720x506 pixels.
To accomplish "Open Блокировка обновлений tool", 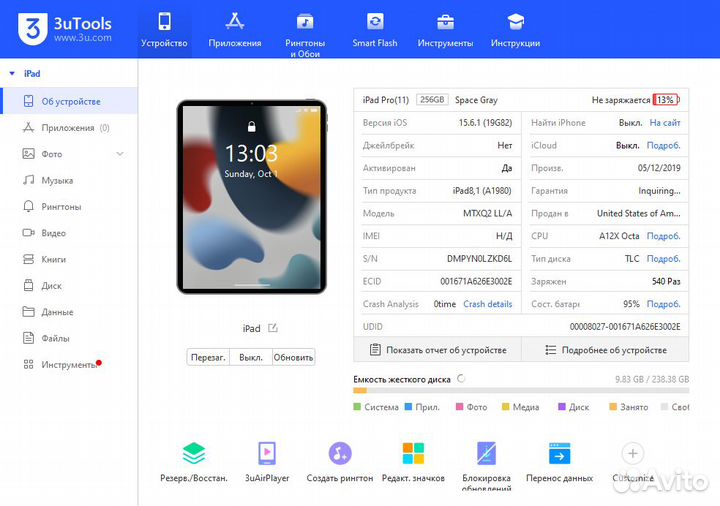I will (486, 466).
